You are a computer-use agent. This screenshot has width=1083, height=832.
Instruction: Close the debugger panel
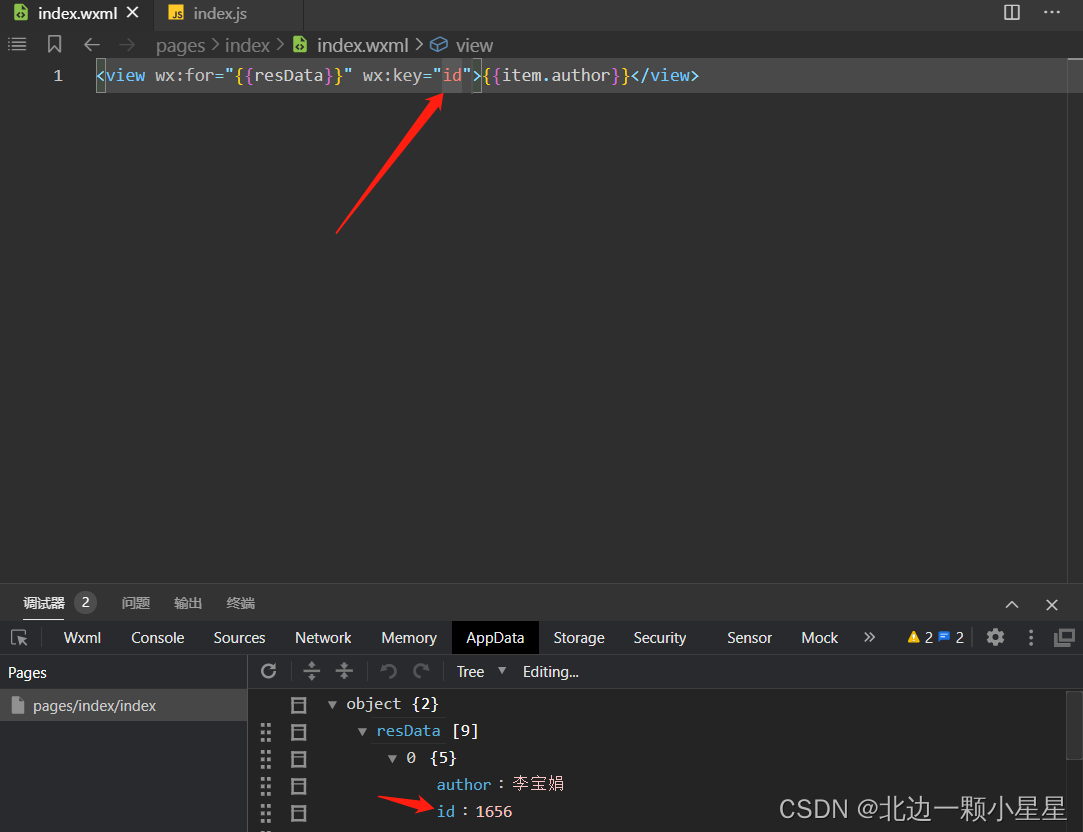pos(1052,605)
